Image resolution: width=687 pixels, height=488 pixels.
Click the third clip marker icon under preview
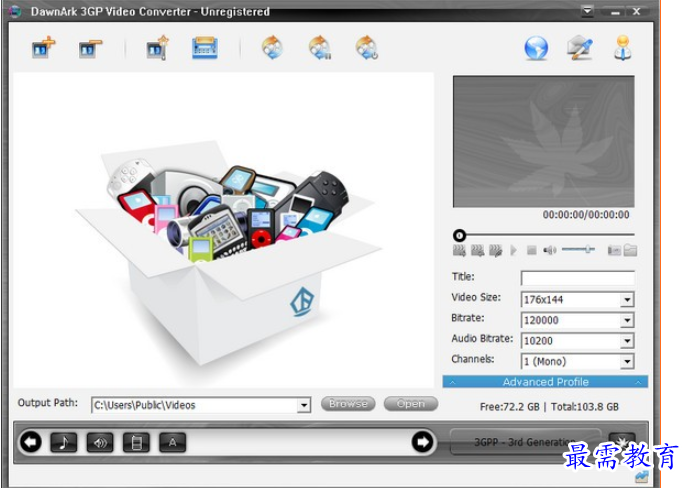point(496,251)
